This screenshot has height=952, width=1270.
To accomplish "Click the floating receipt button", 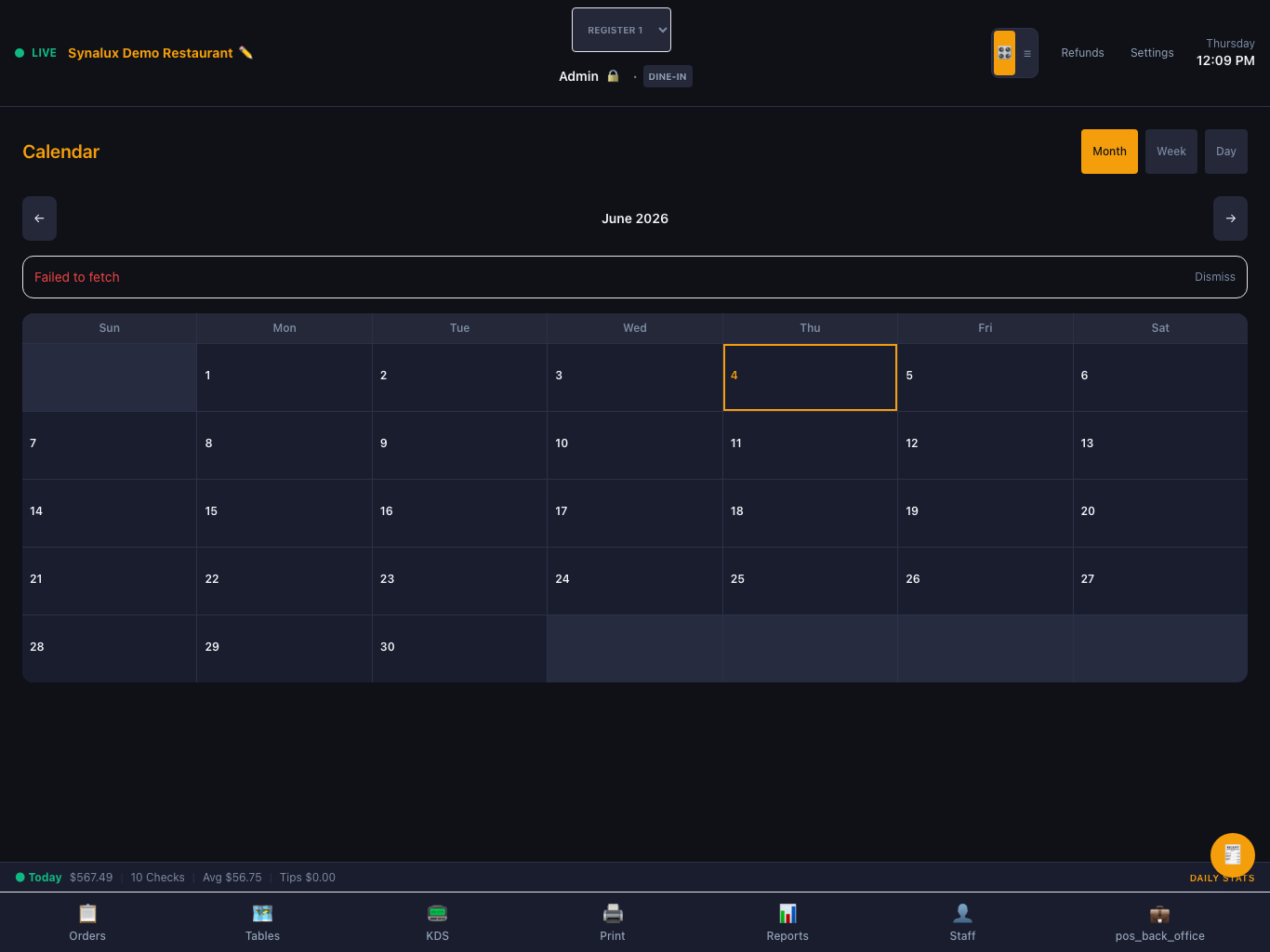I will 1233,855.
